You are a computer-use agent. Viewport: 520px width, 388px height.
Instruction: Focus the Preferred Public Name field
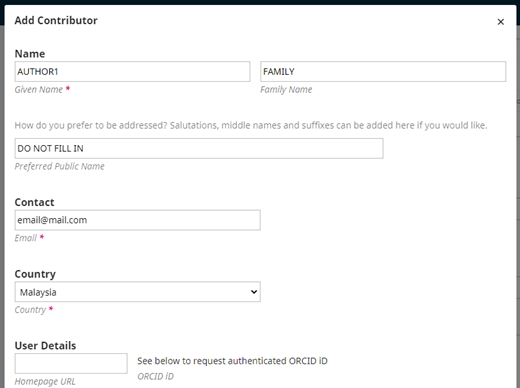(199, 148)
